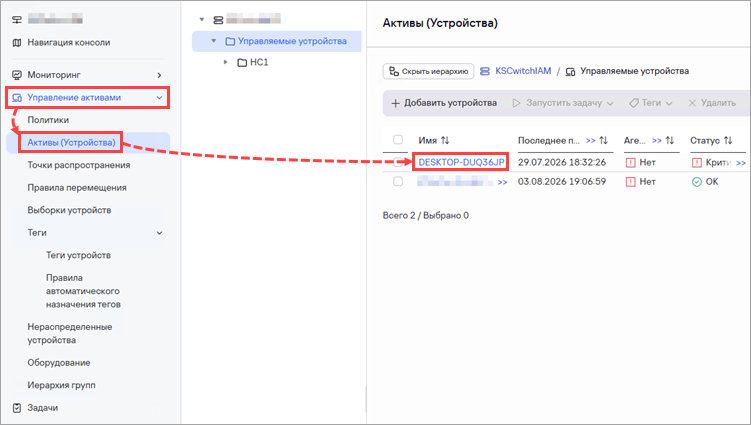Open Точки распространения in the sidebar

point(79,165)
